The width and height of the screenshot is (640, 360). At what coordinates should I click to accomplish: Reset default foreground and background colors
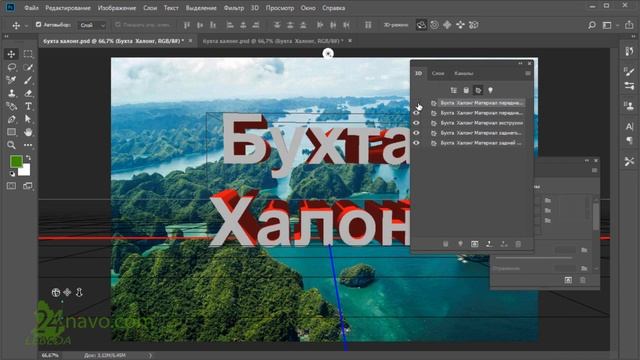coord(12,173)
